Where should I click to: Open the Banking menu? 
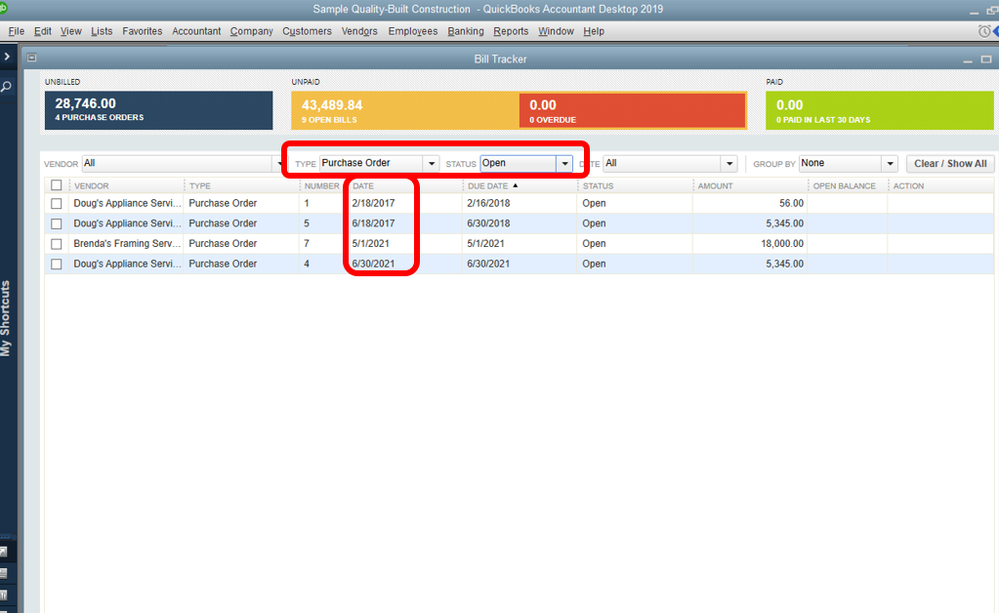466,31
